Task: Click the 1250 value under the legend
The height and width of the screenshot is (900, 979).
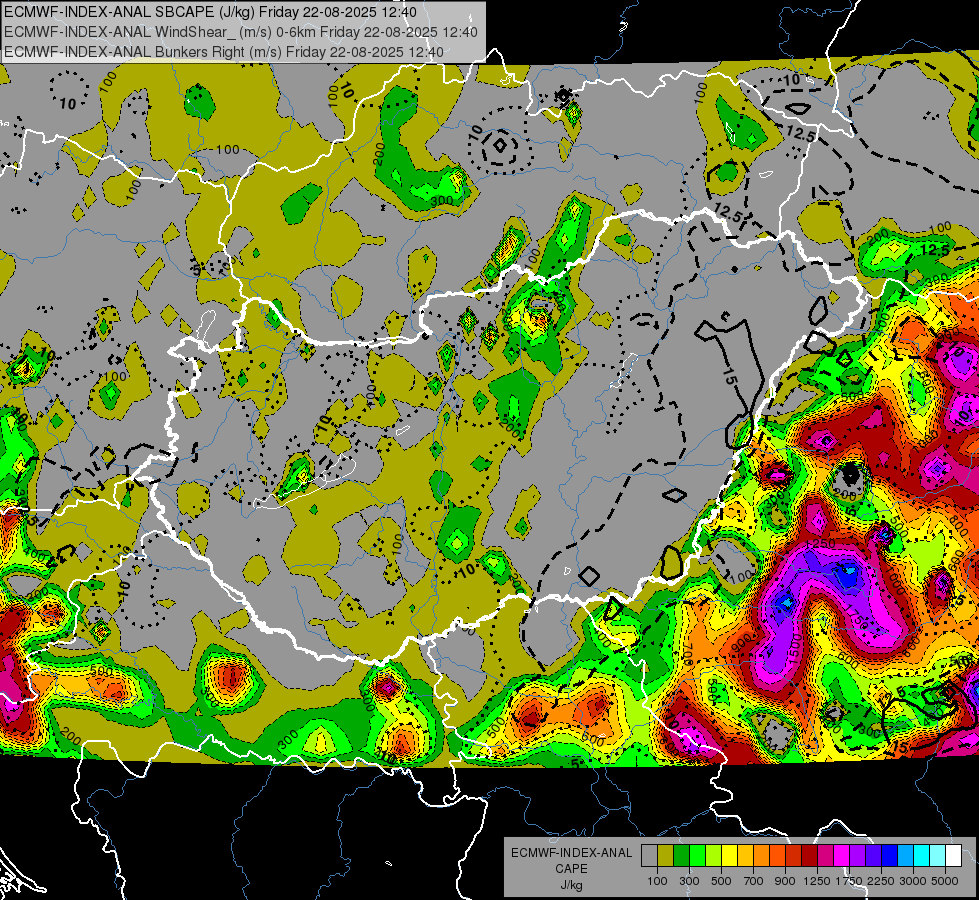Action: click(817, 881)
